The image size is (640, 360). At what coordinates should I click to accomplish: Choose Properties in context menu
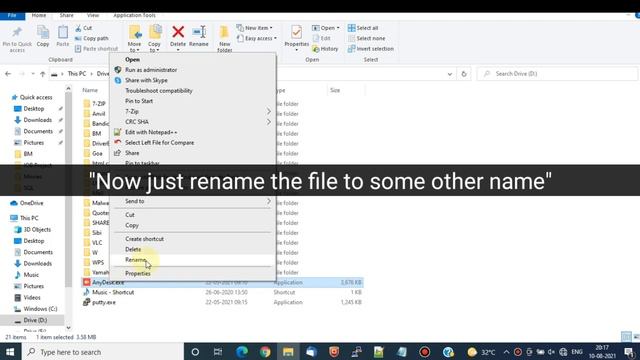pos(192,273)
